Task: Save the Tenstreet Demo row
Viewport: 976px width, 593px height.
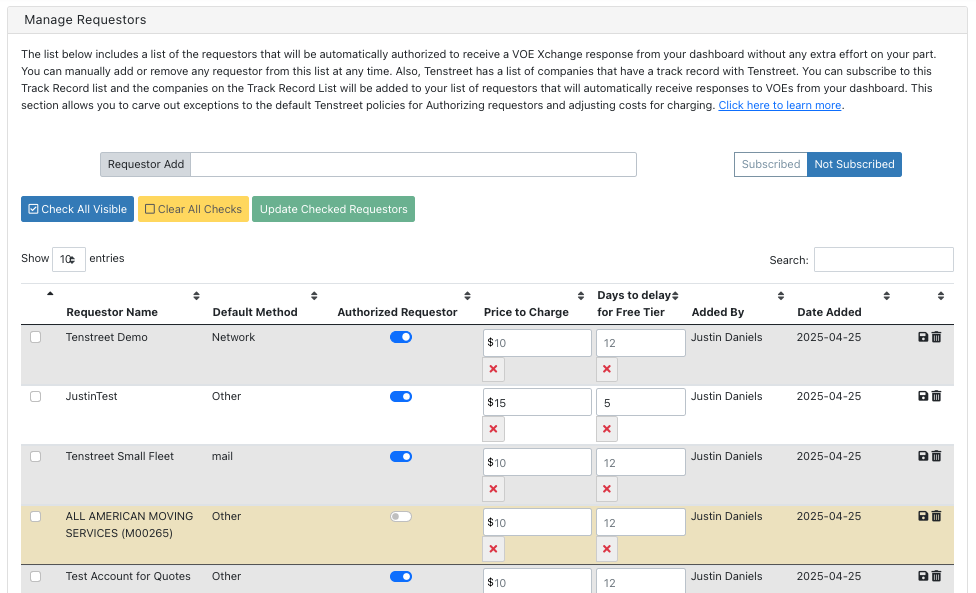Action: click(x=922, y=338)
